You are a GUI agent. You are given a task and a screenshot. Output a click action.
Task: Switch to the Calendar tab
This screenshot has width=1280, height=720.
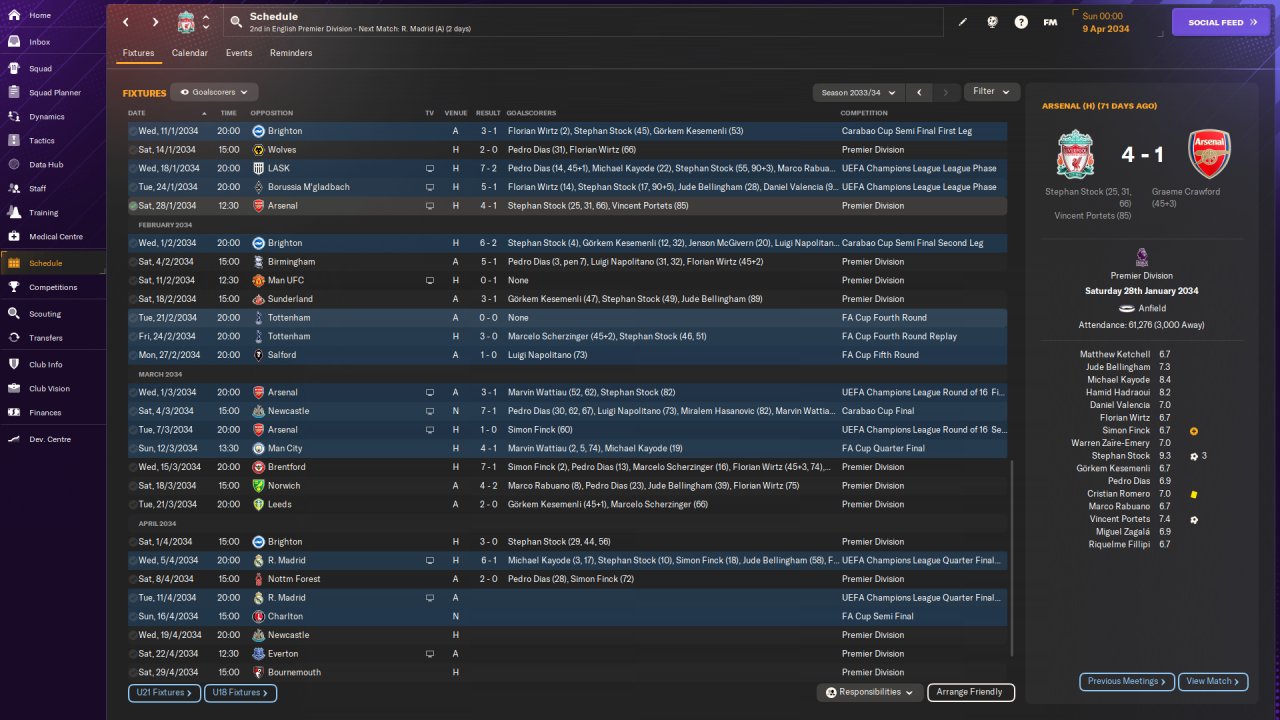click(189, 53)
